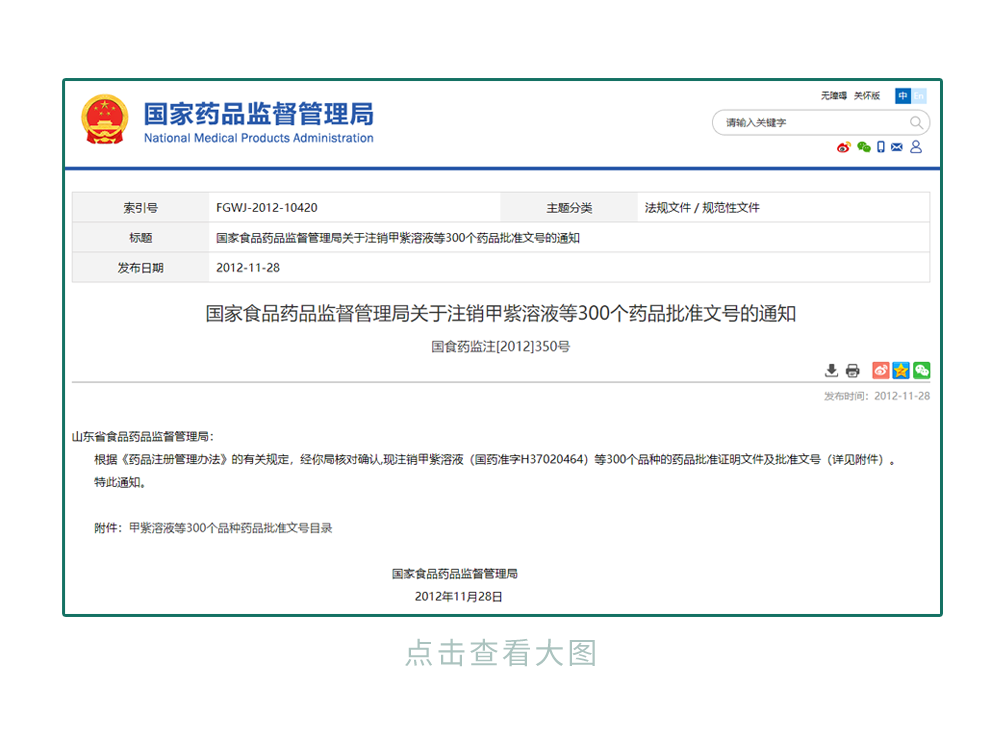Print the notice with the printer icon

click(x=852, y=371)
